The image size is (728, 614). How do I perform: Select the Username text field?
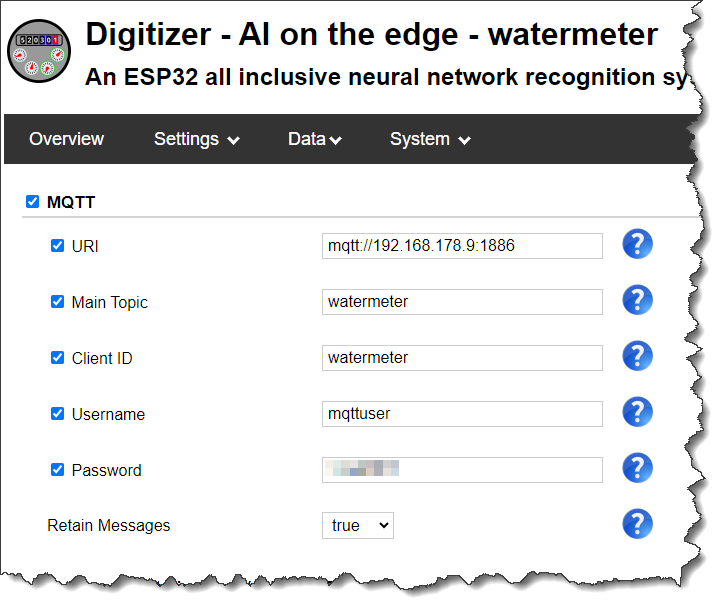click(x=462, y=414)
